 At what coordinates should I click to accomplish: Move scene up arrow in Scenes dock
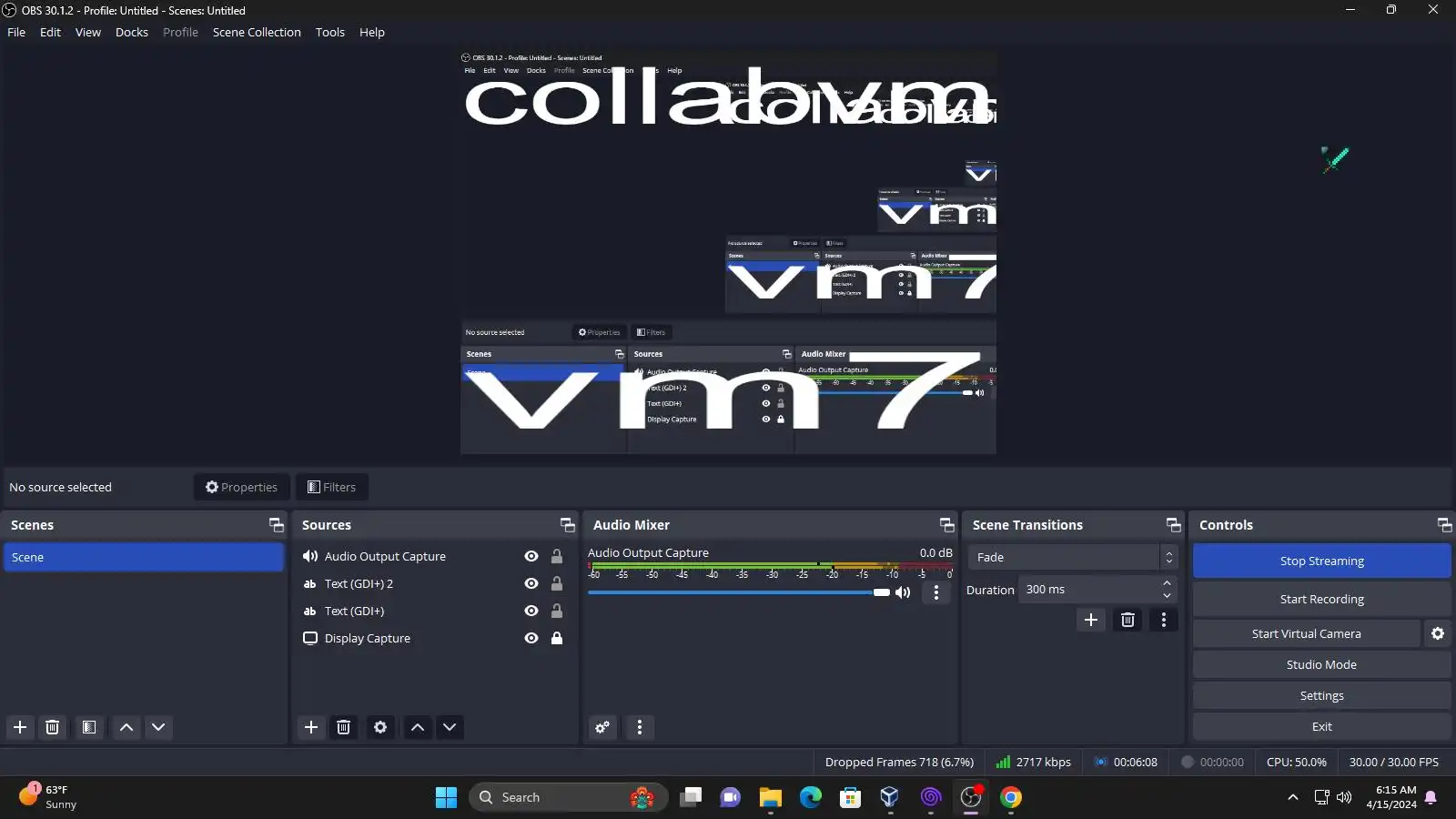(126, 727)
